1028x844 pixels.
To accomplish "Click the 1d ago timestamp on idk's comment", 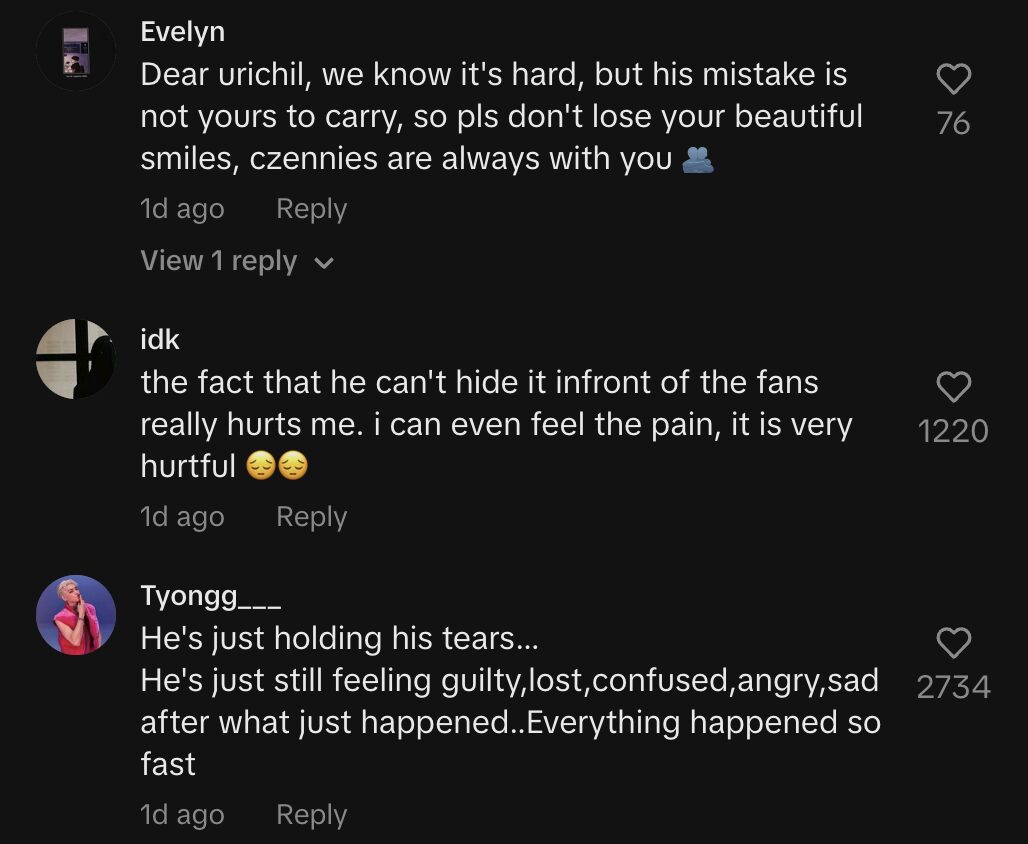I will tap(182, 517).
